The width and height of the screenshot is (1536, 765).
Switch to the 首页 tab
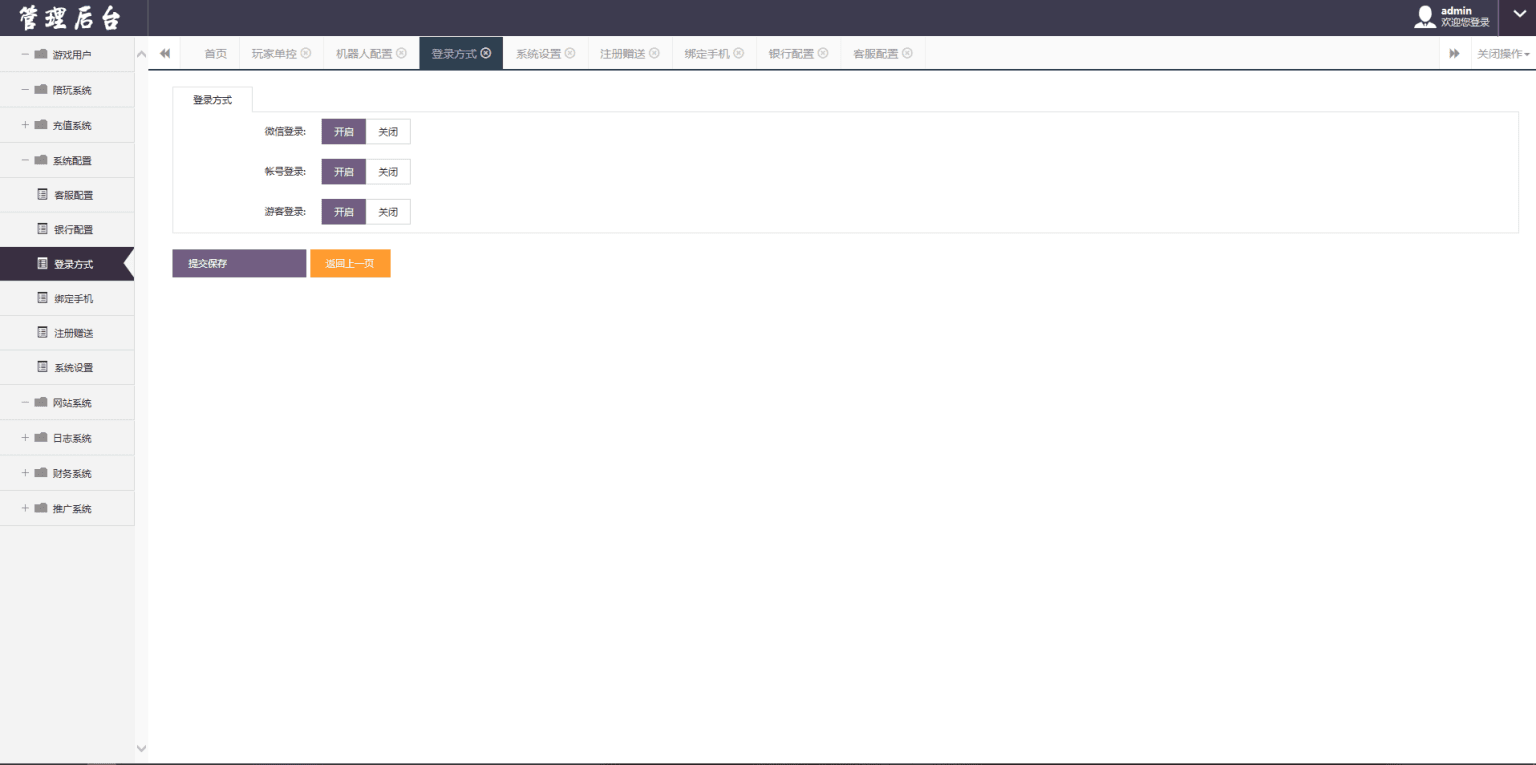coord(215,53)
